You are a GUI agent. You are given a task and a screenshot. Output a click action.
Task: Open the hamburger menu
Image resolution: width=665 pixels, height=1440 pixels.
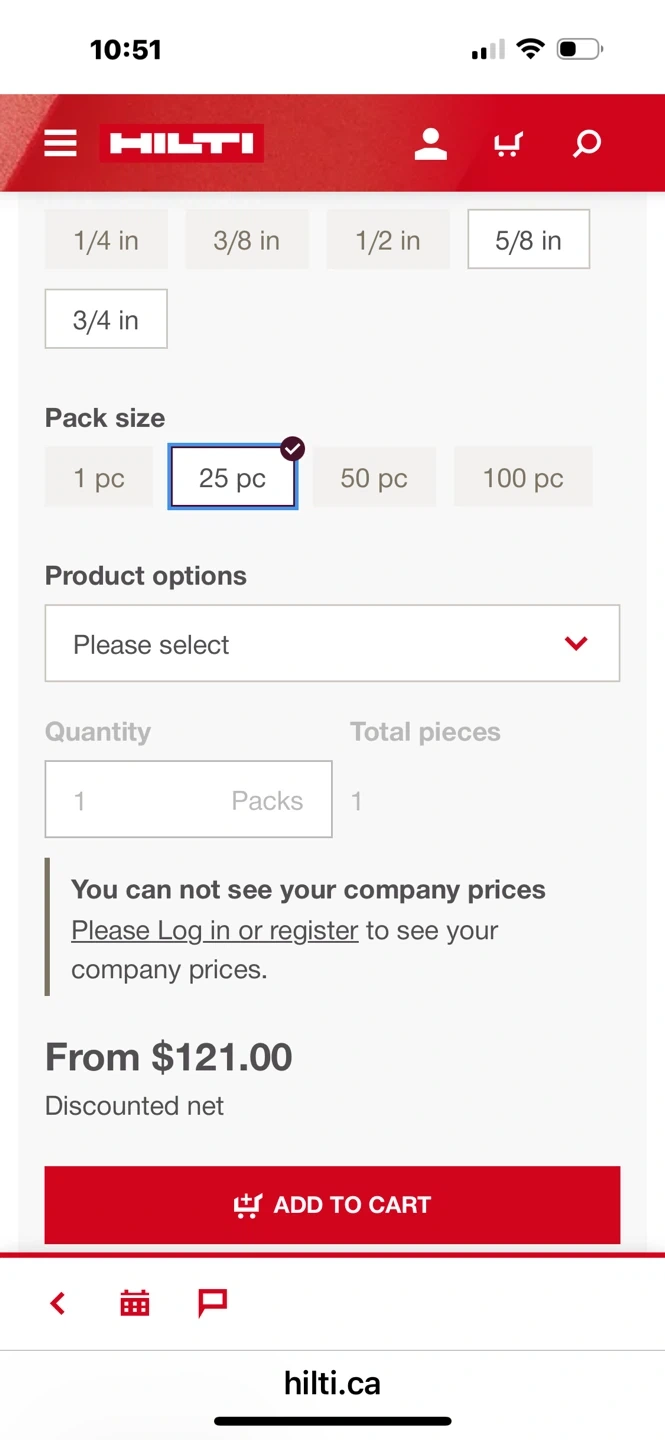tap(60, 143)
